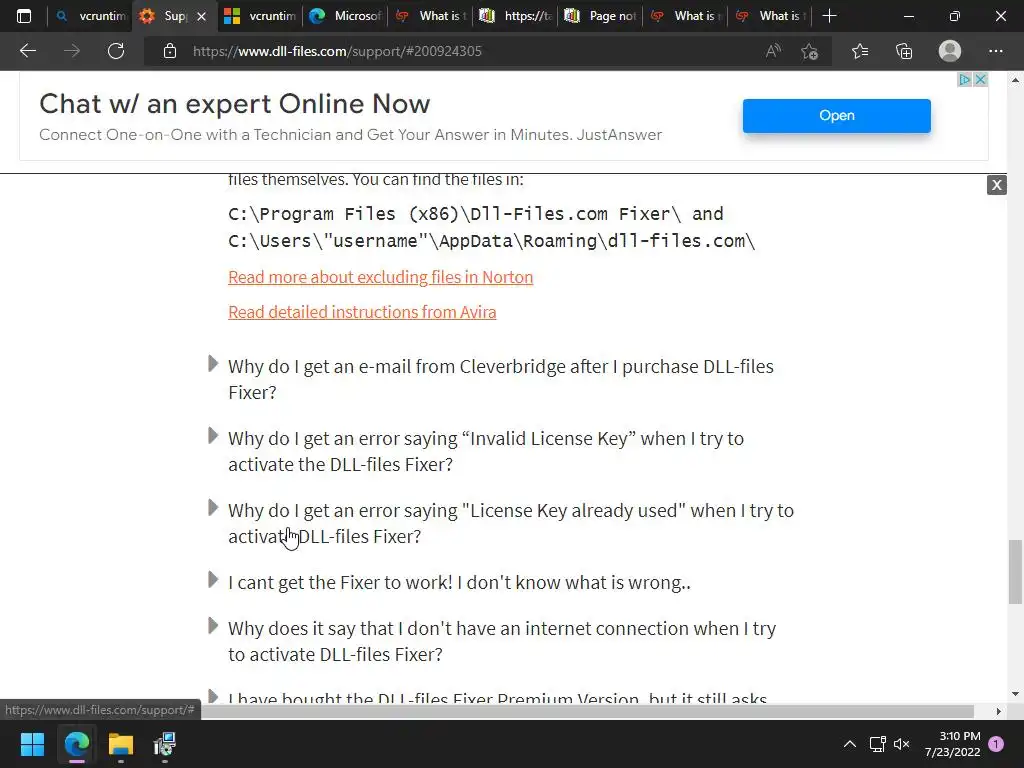
Task: Click the AdChoices info icon
Action: 965,80
